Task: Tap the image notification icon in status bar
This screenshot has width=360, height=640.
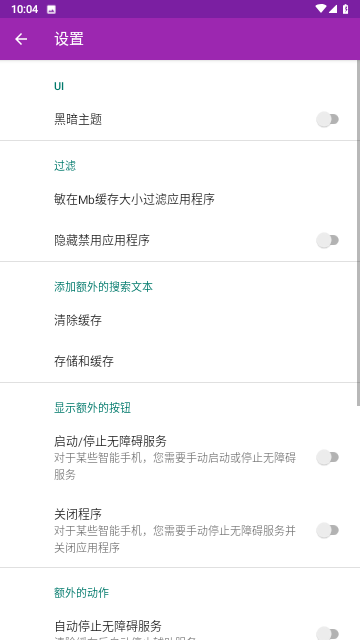Action: [51, 9]
